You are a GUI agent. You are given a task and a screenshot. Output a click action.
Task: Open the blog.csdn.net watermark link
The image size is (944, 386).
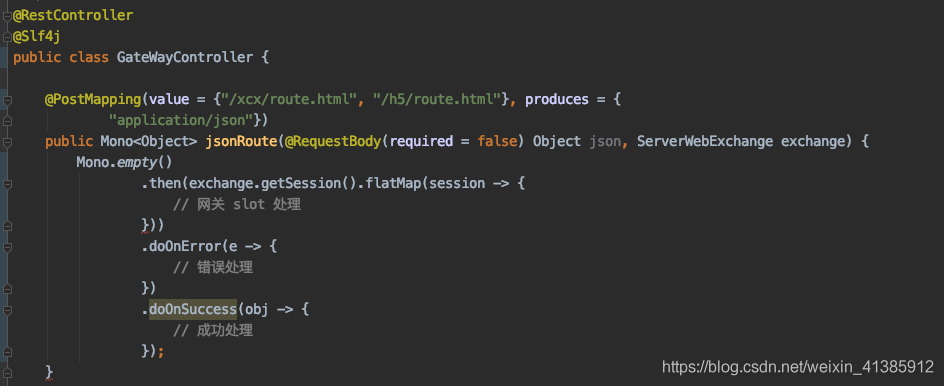pyautogui.click(x=797, y=366)
